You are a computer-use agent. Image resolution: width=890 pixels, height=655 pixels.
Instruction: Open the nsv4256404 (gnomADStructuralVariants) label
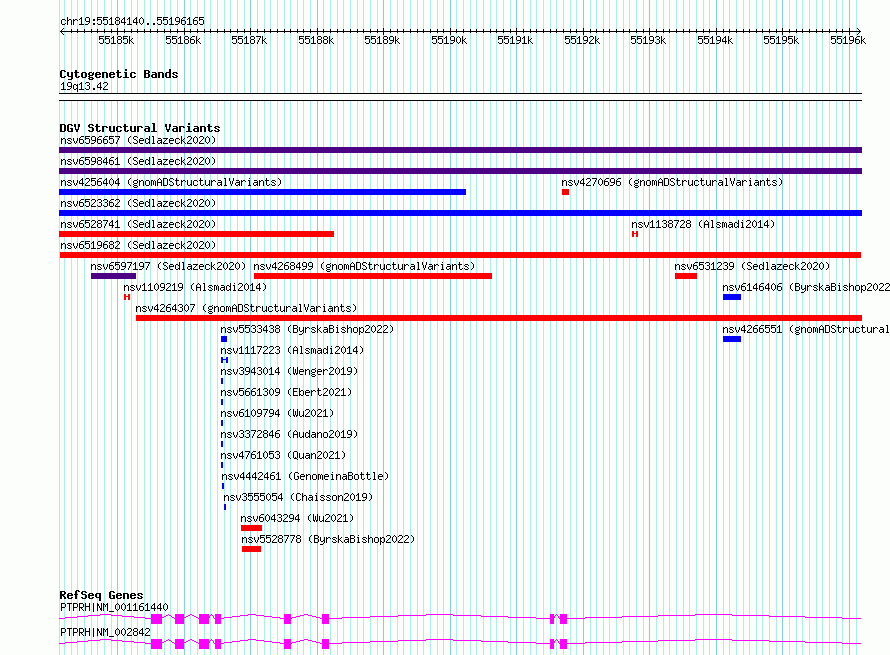pos(171,182)
